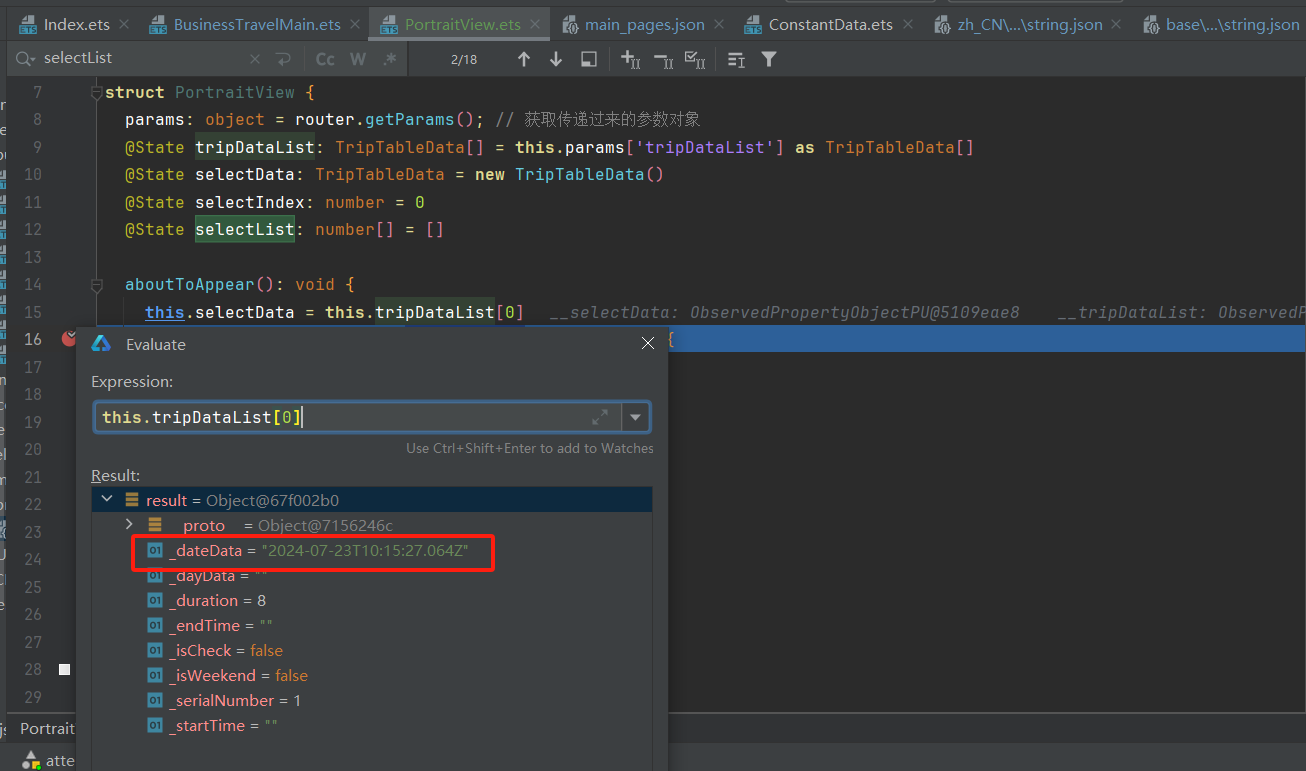This screenshot has height=771, width=1306.
Task: Select the _endTime result row
Action: point(372,626)
